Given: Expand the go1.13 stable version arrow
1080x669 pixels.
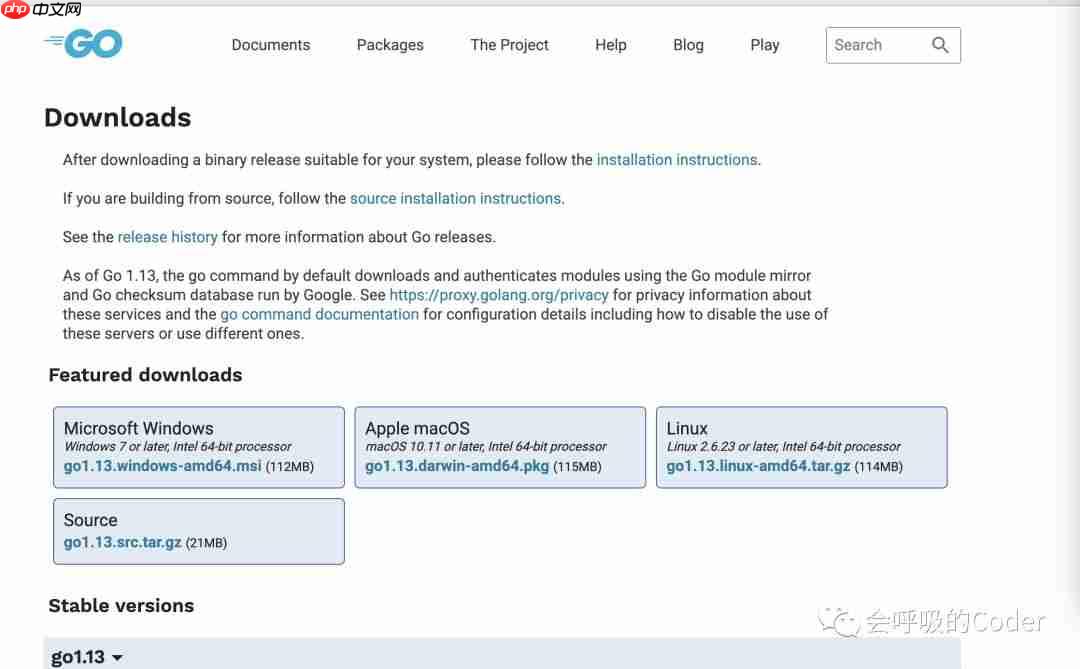Looking at the screenshot, I should [117, 658].
